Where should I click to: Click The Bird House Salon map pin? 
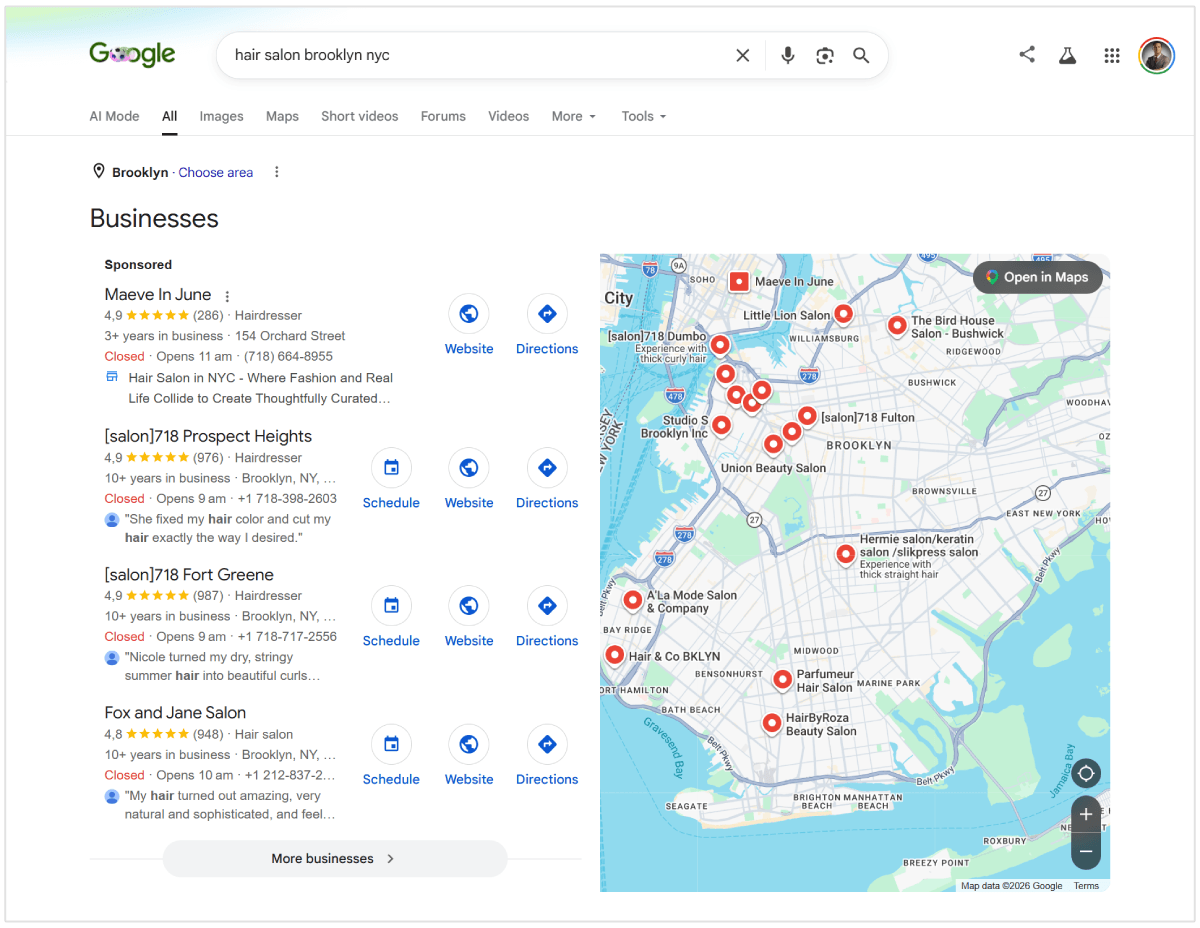pos(897,326)
